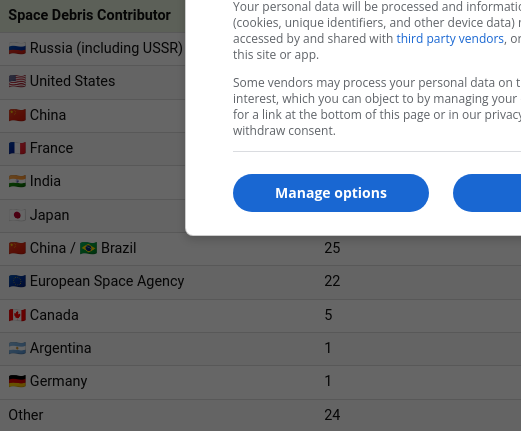Click the Germany flag icon
The height and width of the screenshot is (431, 521).
click(x=17, y=381)
